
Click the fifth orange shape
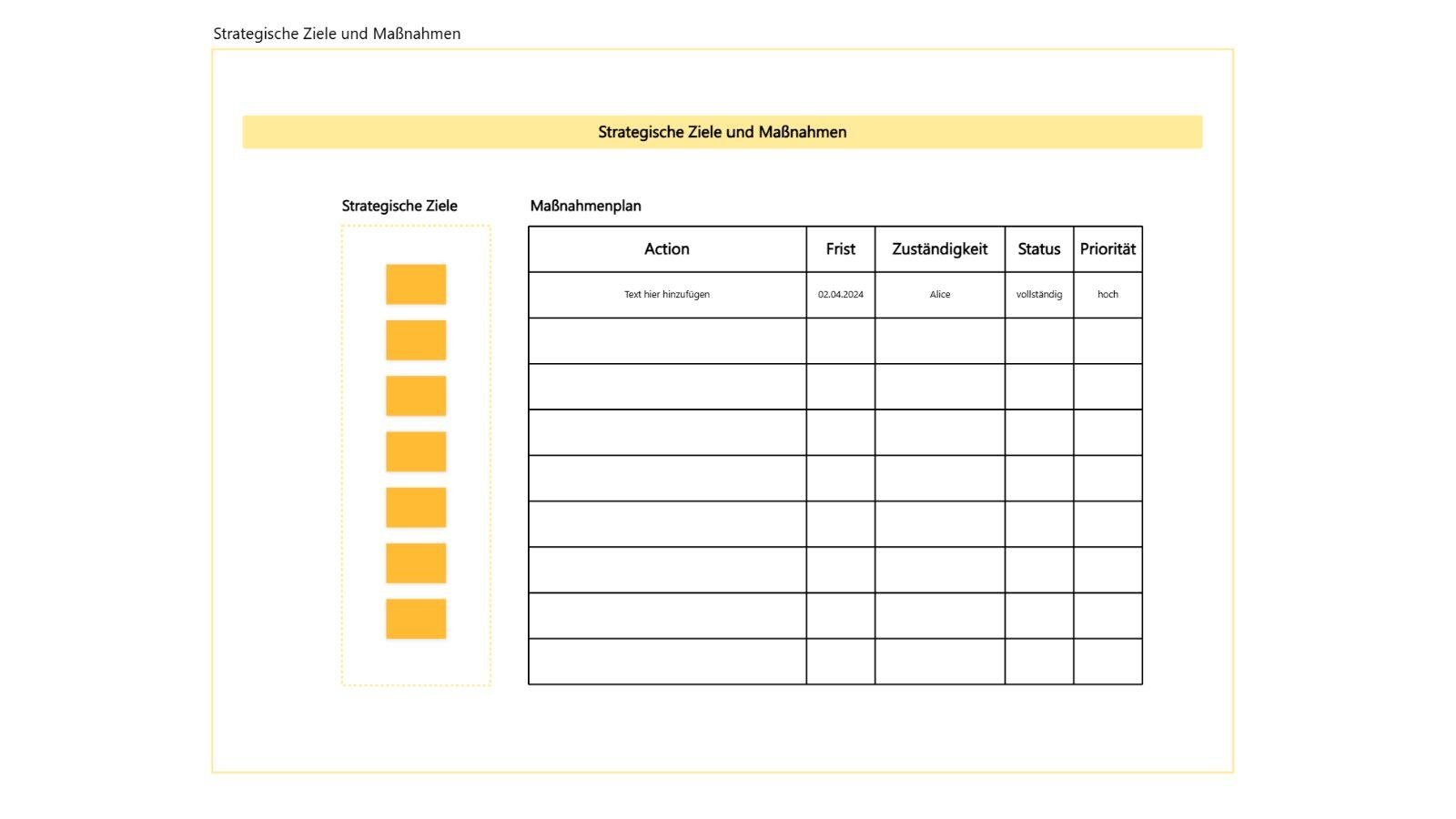[417, 507]
